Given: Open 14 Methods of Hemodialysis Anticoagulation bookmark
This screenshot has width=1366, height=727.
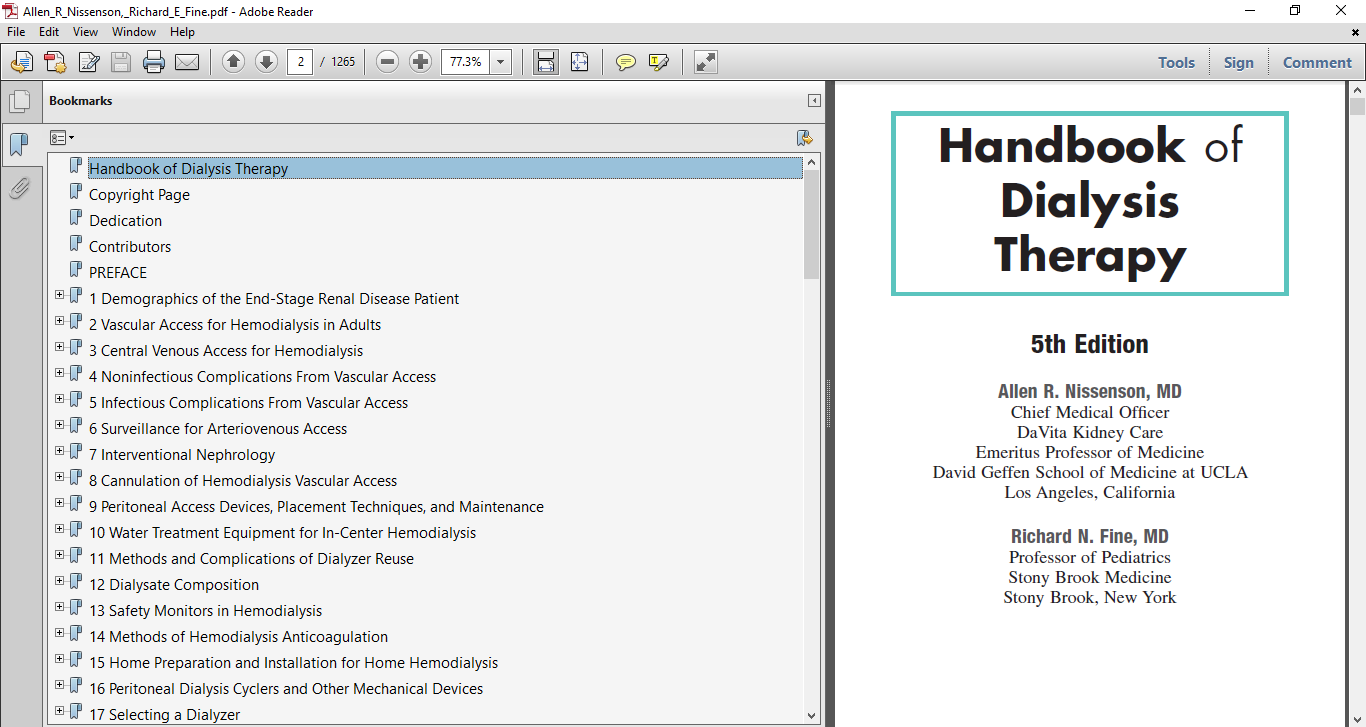Looking at the screenshot, I should click(x=238, y=637).
